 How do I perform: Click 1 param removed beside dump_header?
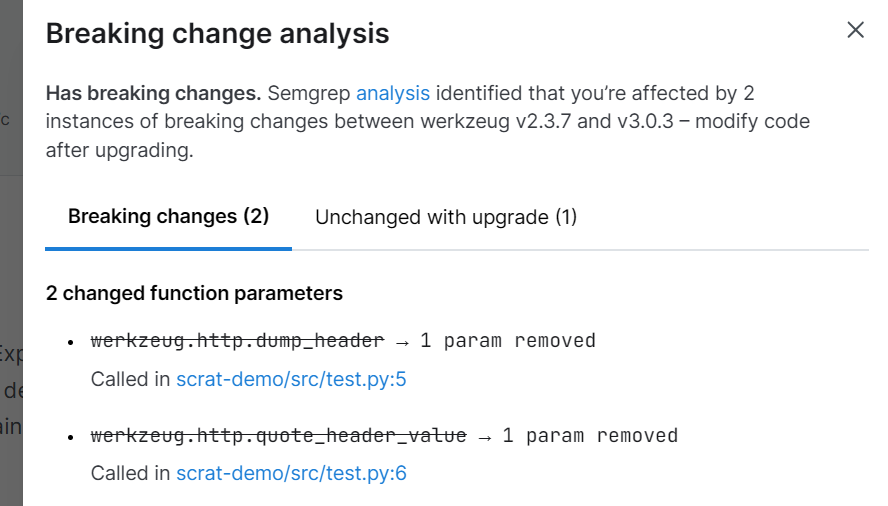[507, 341]
